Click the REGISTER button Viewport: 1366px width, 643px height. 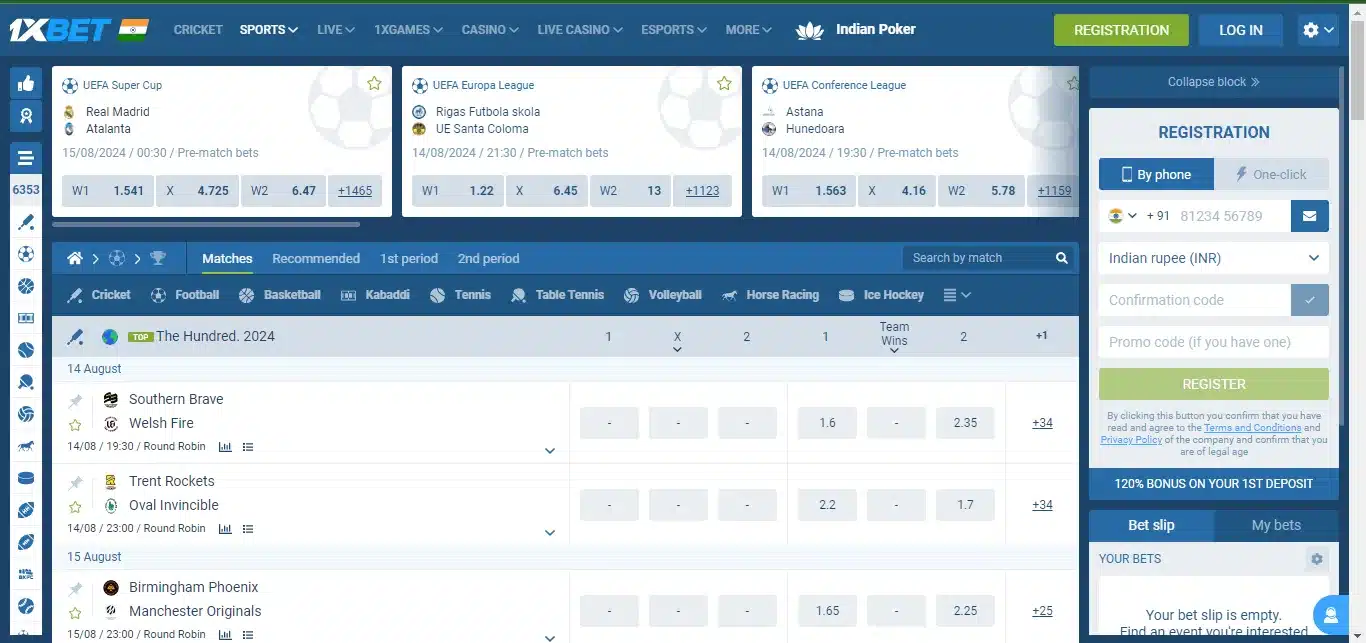pos(1213,383)
